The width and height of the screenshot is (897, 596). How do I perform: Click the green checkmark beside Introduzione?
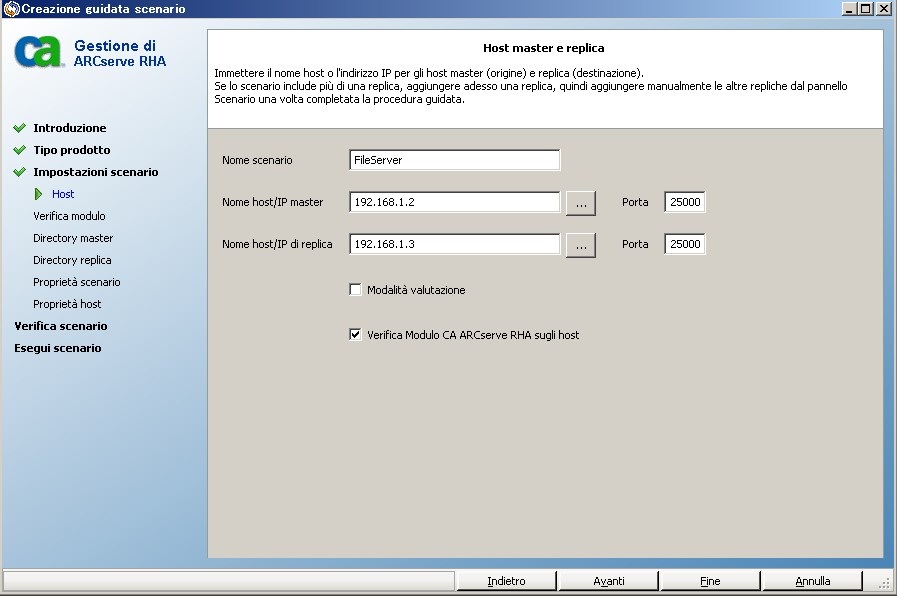point(19,128)
